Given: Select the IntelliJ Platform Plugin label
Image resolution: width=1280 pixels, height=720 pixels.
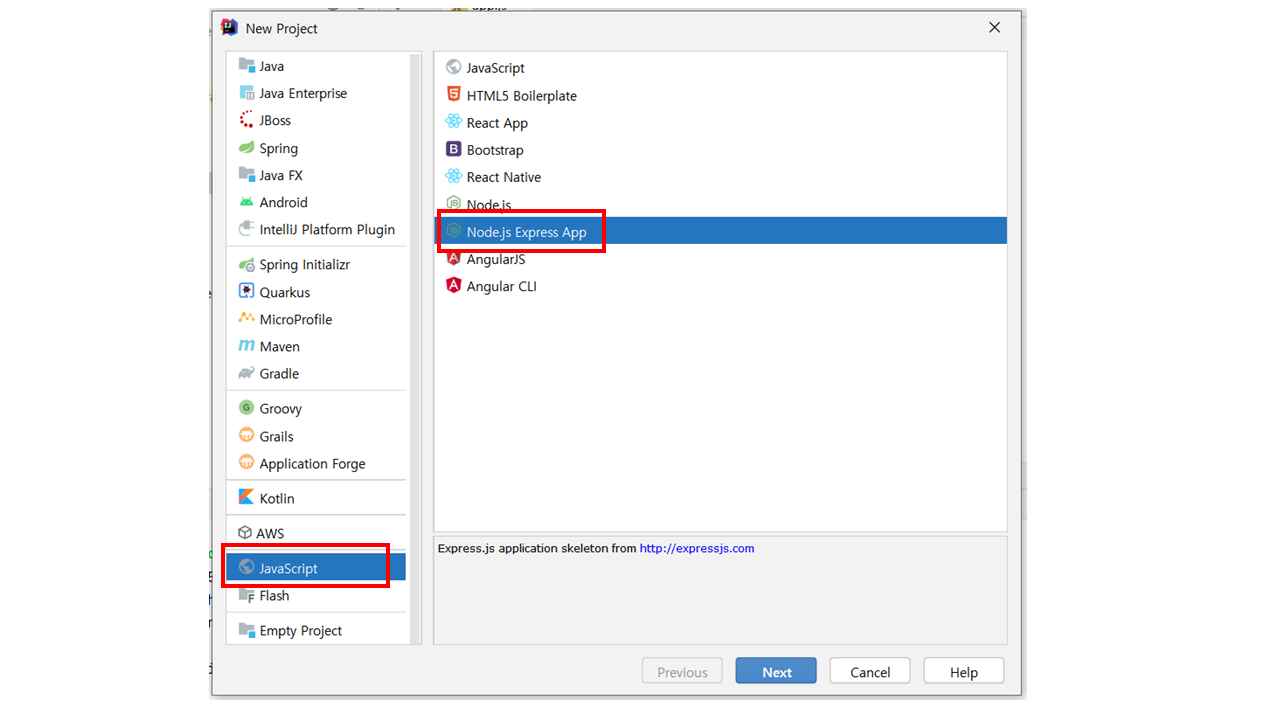Looking at the screenshot, I should [327, 229].
